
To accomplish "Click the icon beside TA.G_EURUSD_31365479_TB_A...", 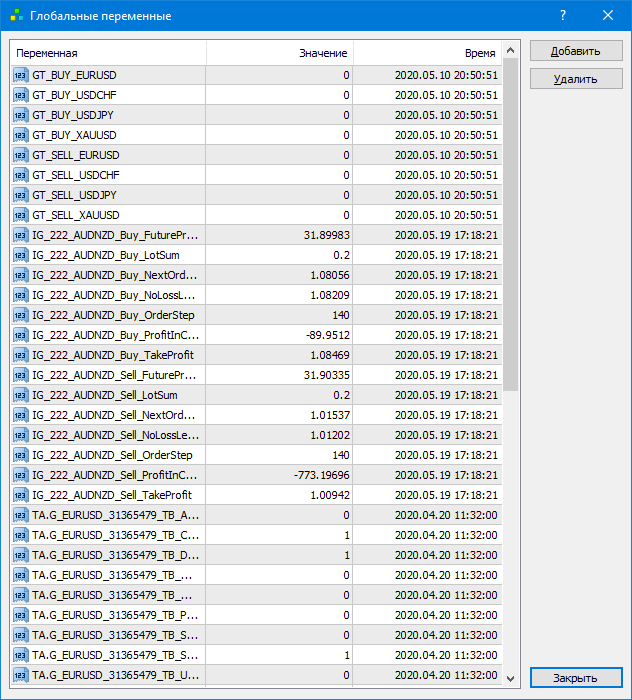I will (x=21, y=515).
